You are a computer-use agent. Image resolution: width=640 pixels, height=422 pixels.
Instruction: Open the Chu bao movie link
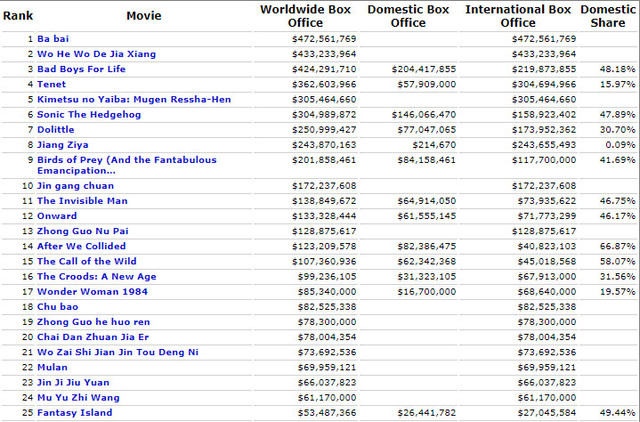pyautogui.click(x=58, y=307)
